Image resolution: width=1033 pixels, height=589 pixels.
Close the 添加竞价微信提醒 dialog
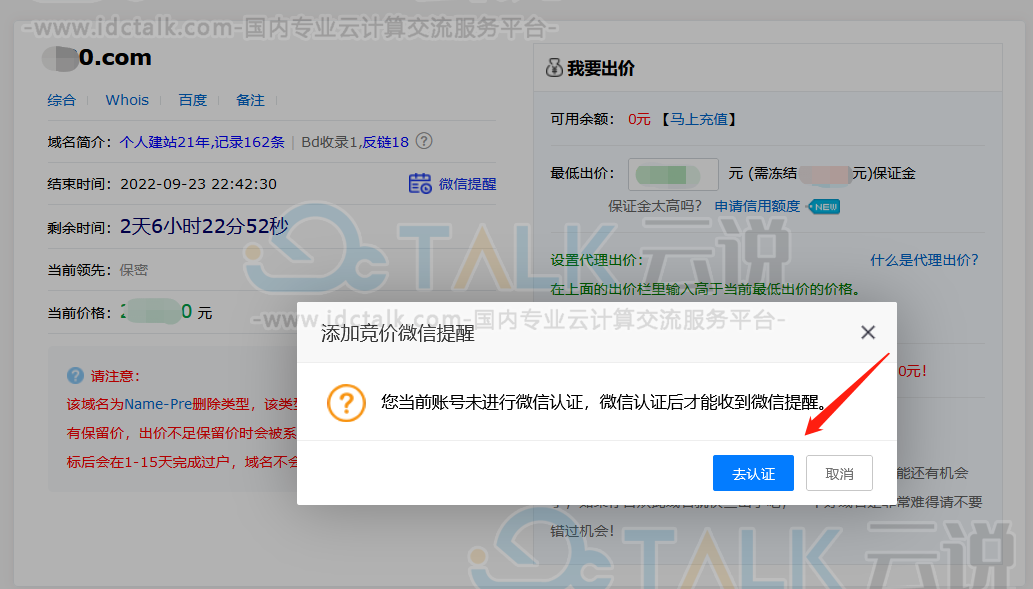[x=868, y=333]
